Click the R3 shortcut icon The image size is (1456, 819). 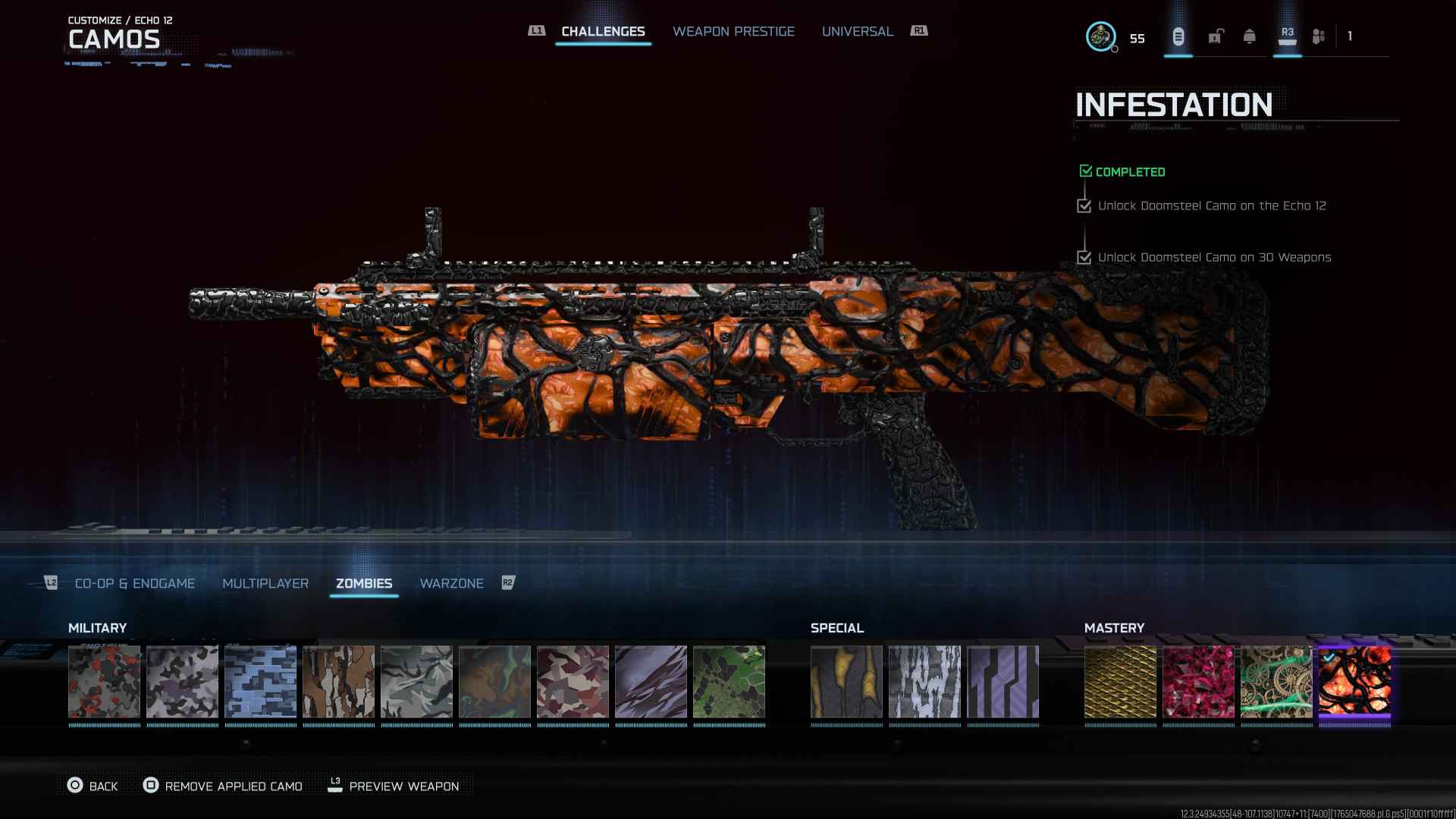pos(1287,36)
